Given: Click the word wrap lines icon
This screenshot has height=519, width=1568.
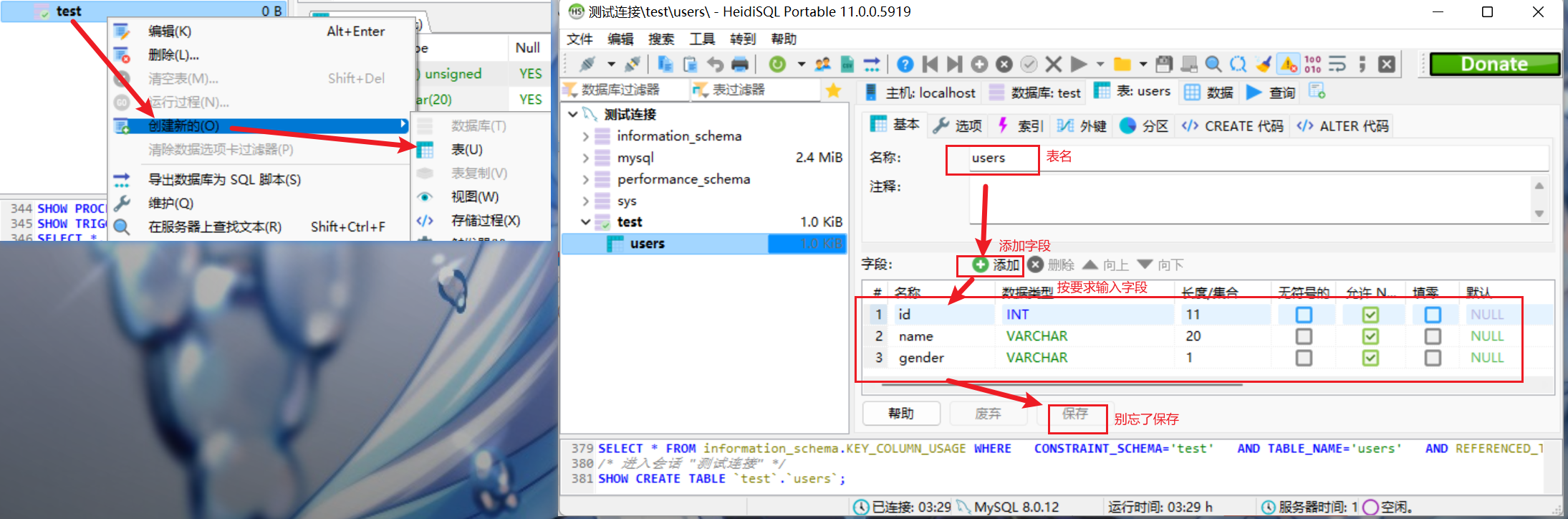Looking at the screenshot, I should (1337, 65).
